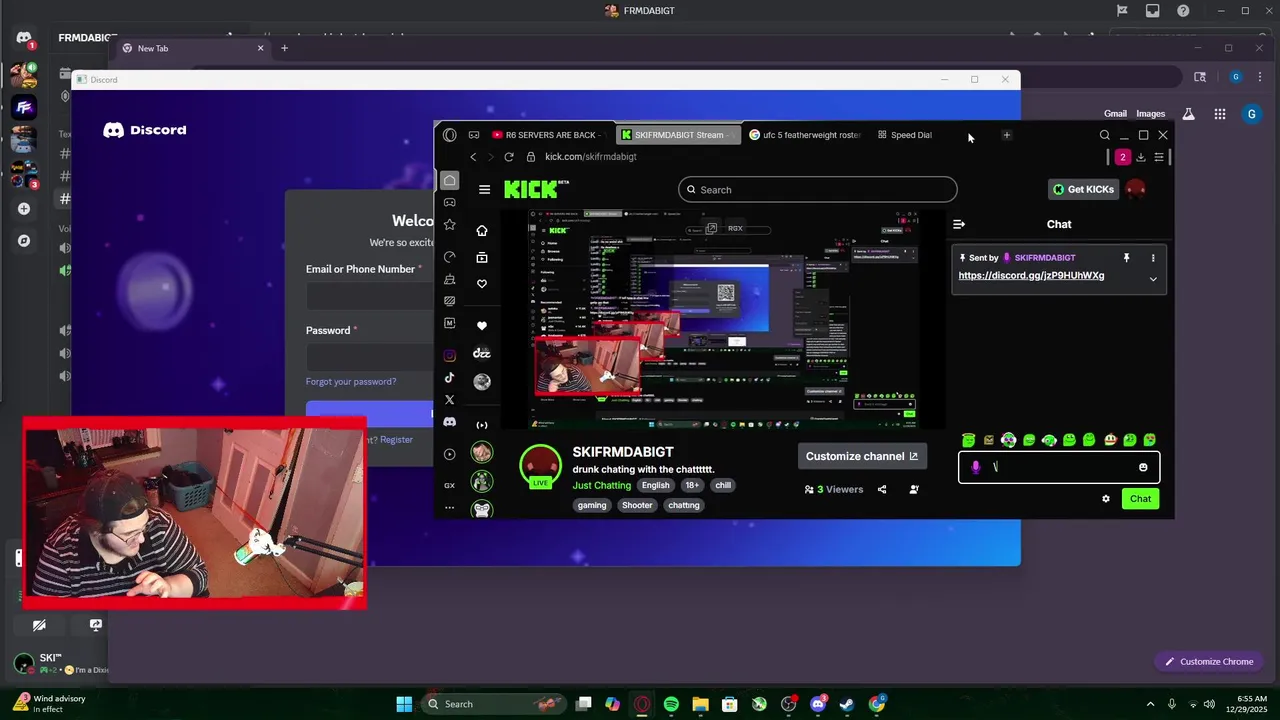The image size is (1280, 720).
Task: Open Opera downloads icon
Action: [1141, 157]
